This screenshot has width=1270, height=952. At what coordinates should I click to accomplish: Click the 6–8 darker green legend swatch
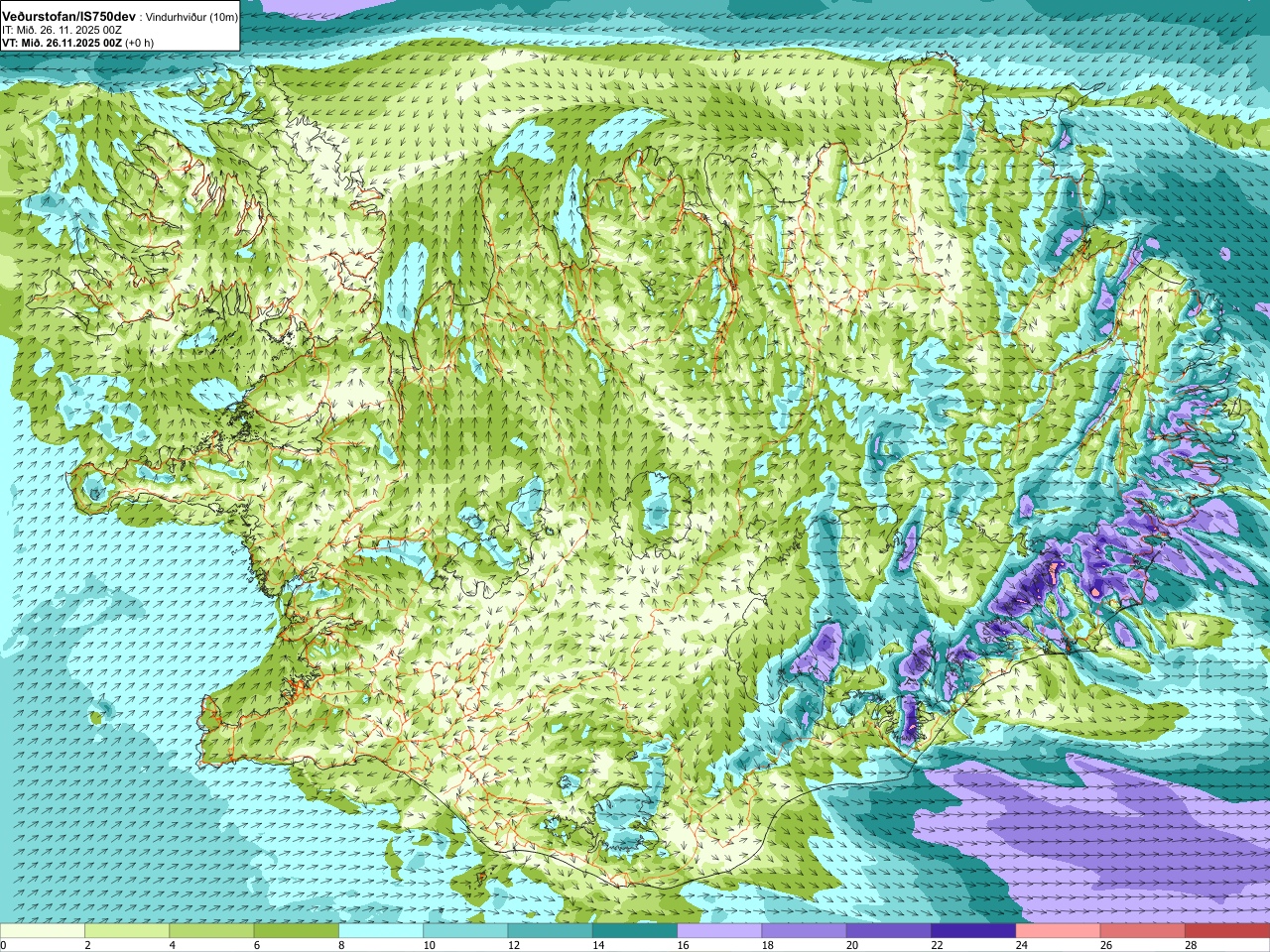pos(297,931)
